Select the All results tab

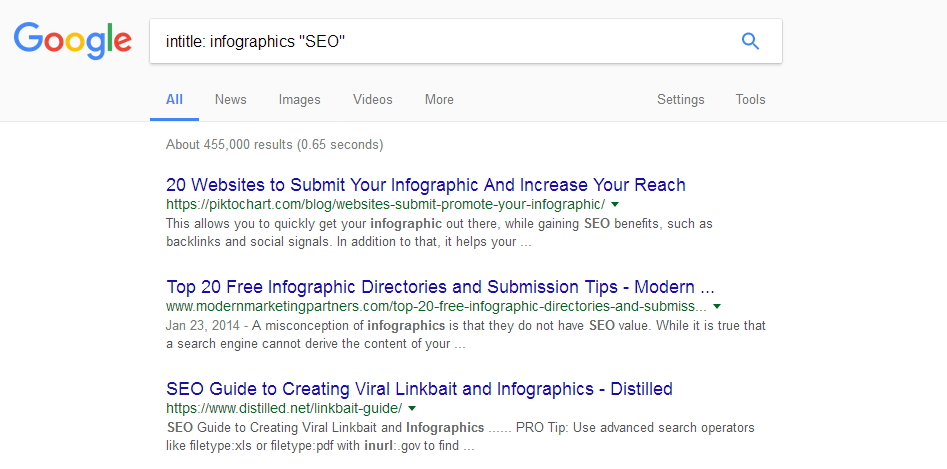click(x=175, y=100)
